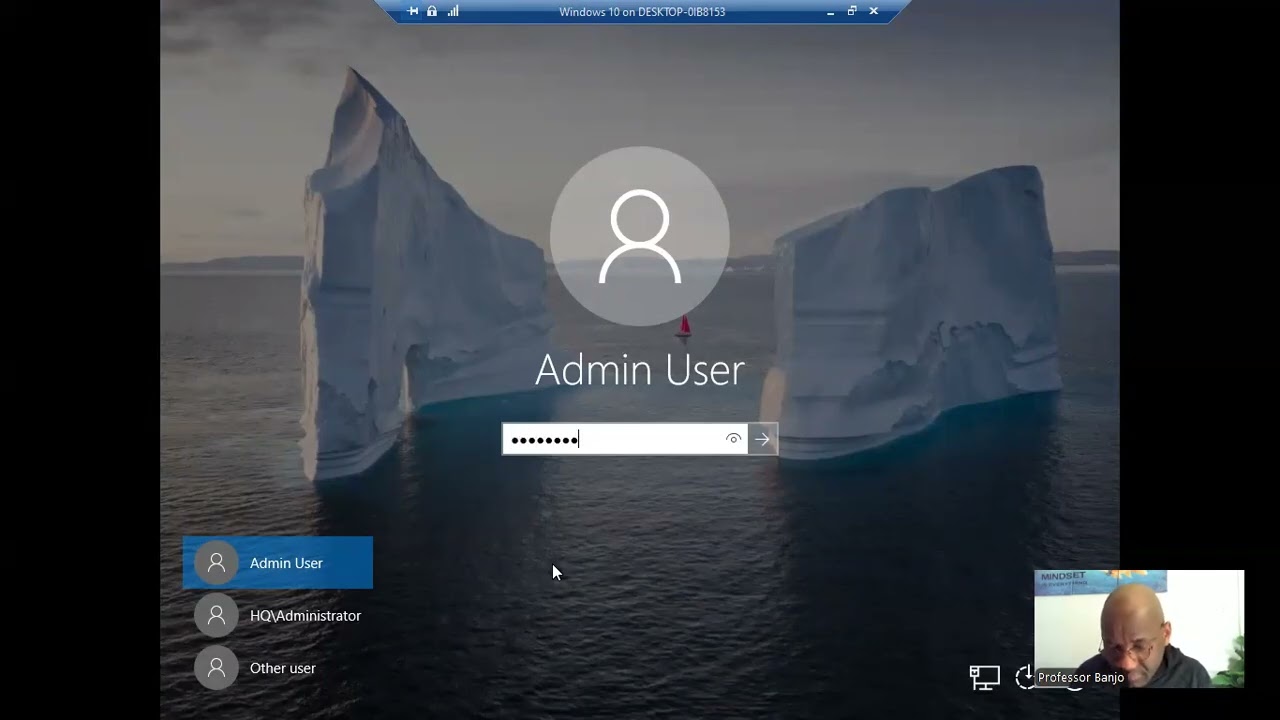Viewport: 1280px width, 720px height.
Task: Pin the remote session connection bar
Action: 413,11
